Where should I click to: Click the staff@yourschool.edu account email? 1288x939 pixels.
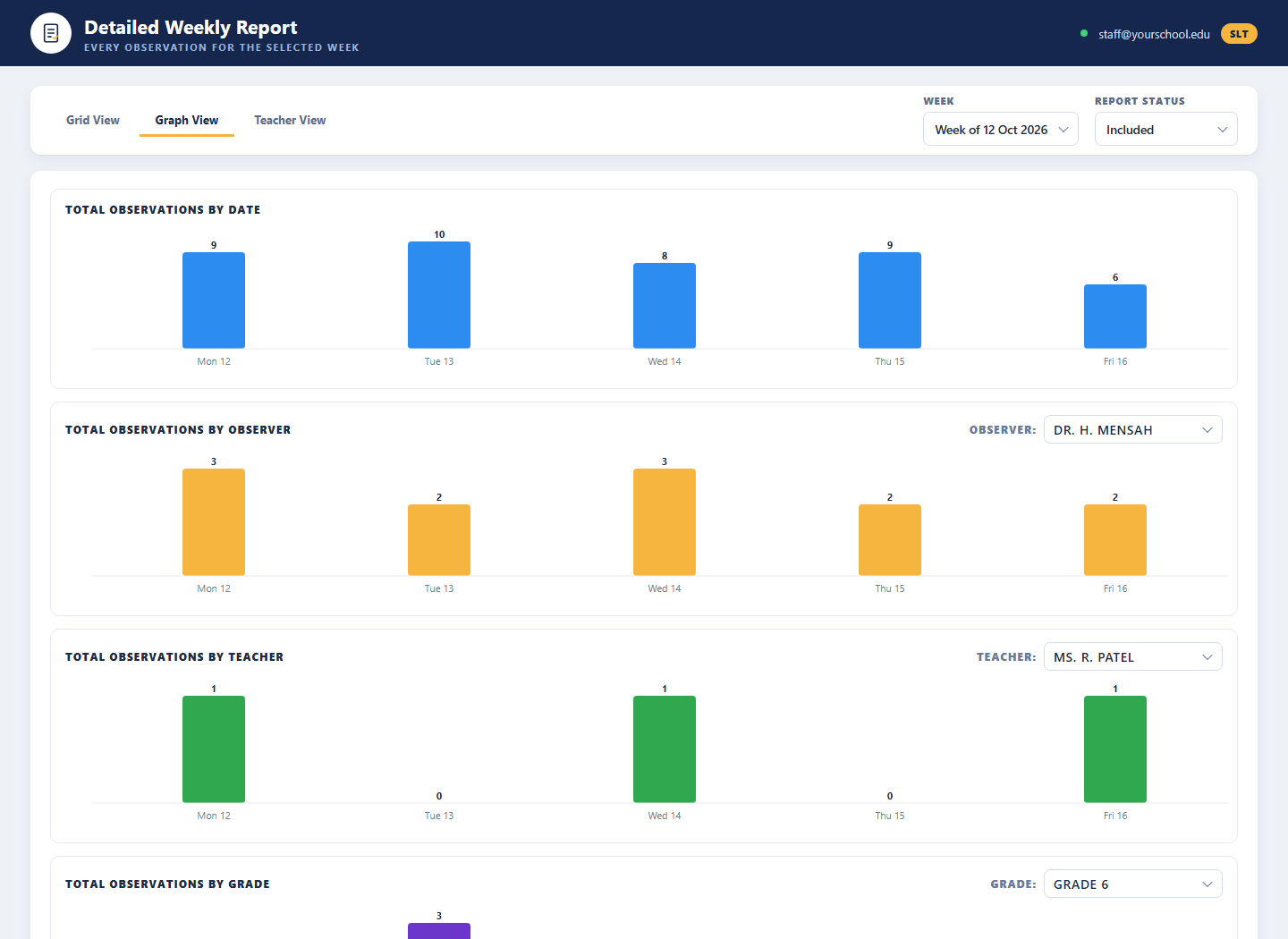click(1154, 34)
